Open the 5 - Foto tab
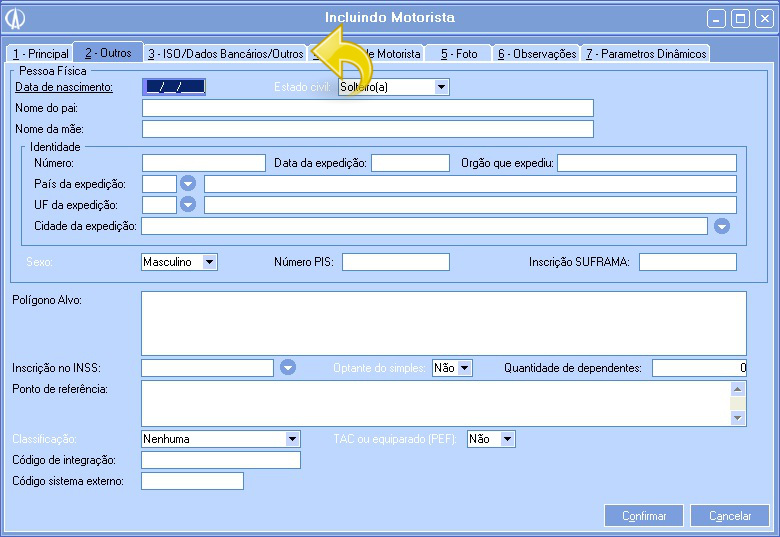 click(x=459, y=54)
